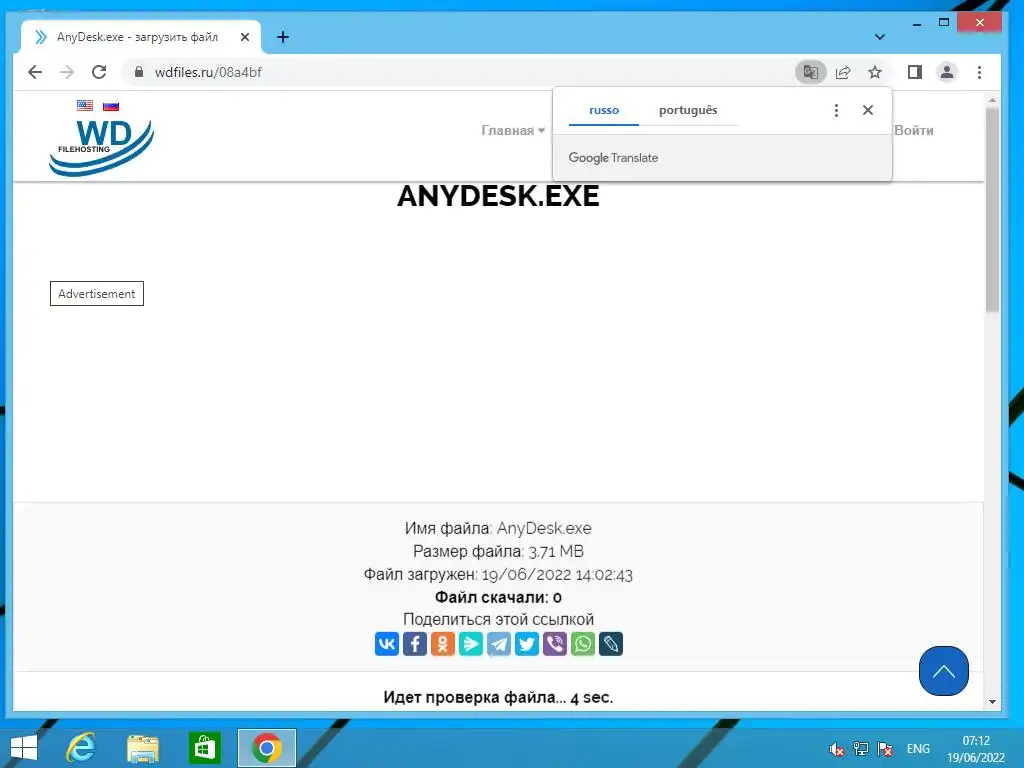Click the Google Translate label in popup
1024x768 pixels.
(613, 157)
